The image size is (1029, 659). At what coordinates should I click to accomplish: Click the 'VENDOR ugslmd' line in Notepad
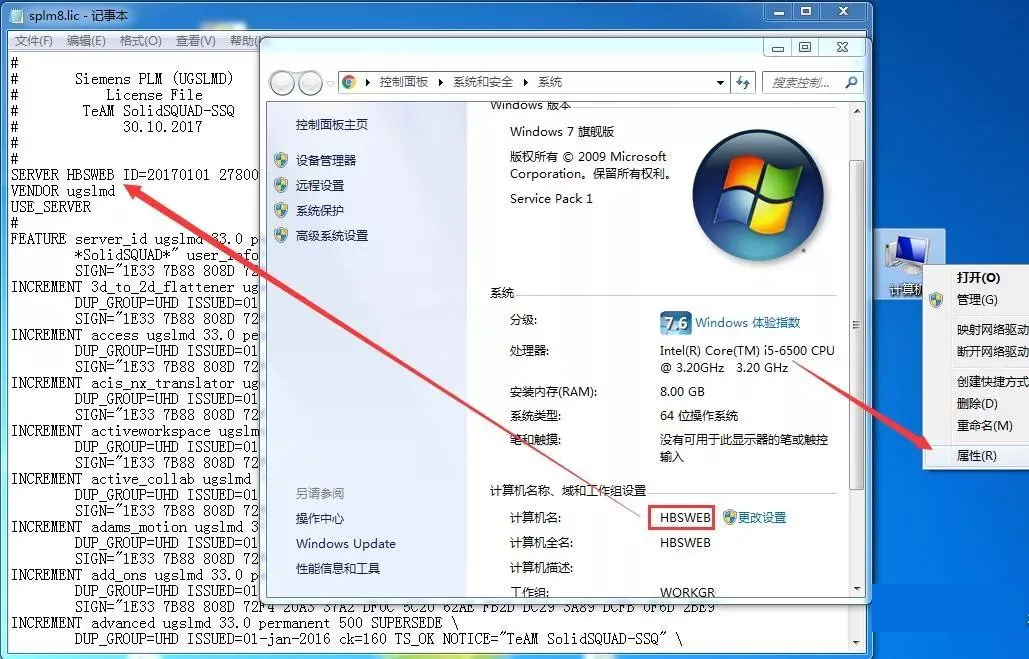pos(63,191)
